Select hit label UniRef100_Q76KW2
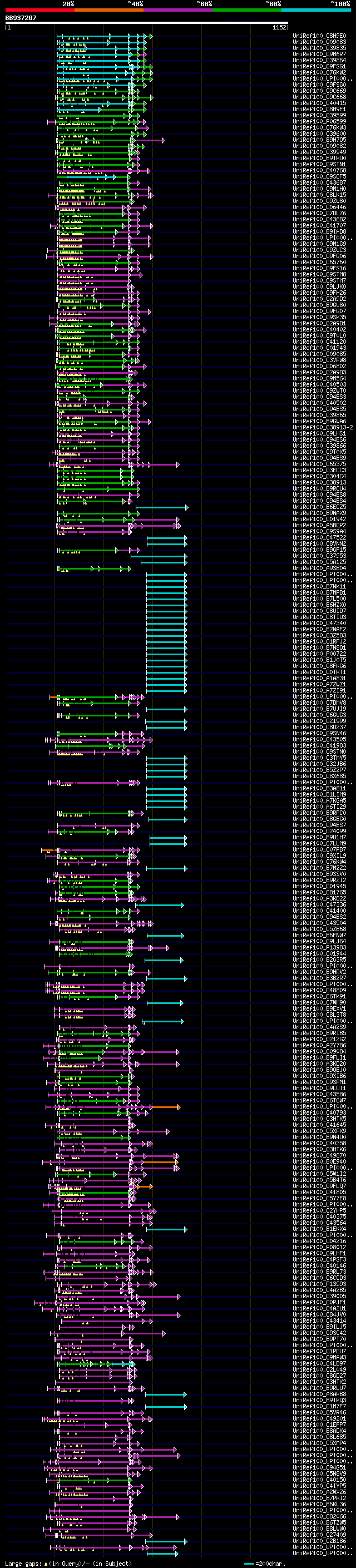The width and height of the screenshot is (356, 1568). pyautogui.click(x=319, y=72)
